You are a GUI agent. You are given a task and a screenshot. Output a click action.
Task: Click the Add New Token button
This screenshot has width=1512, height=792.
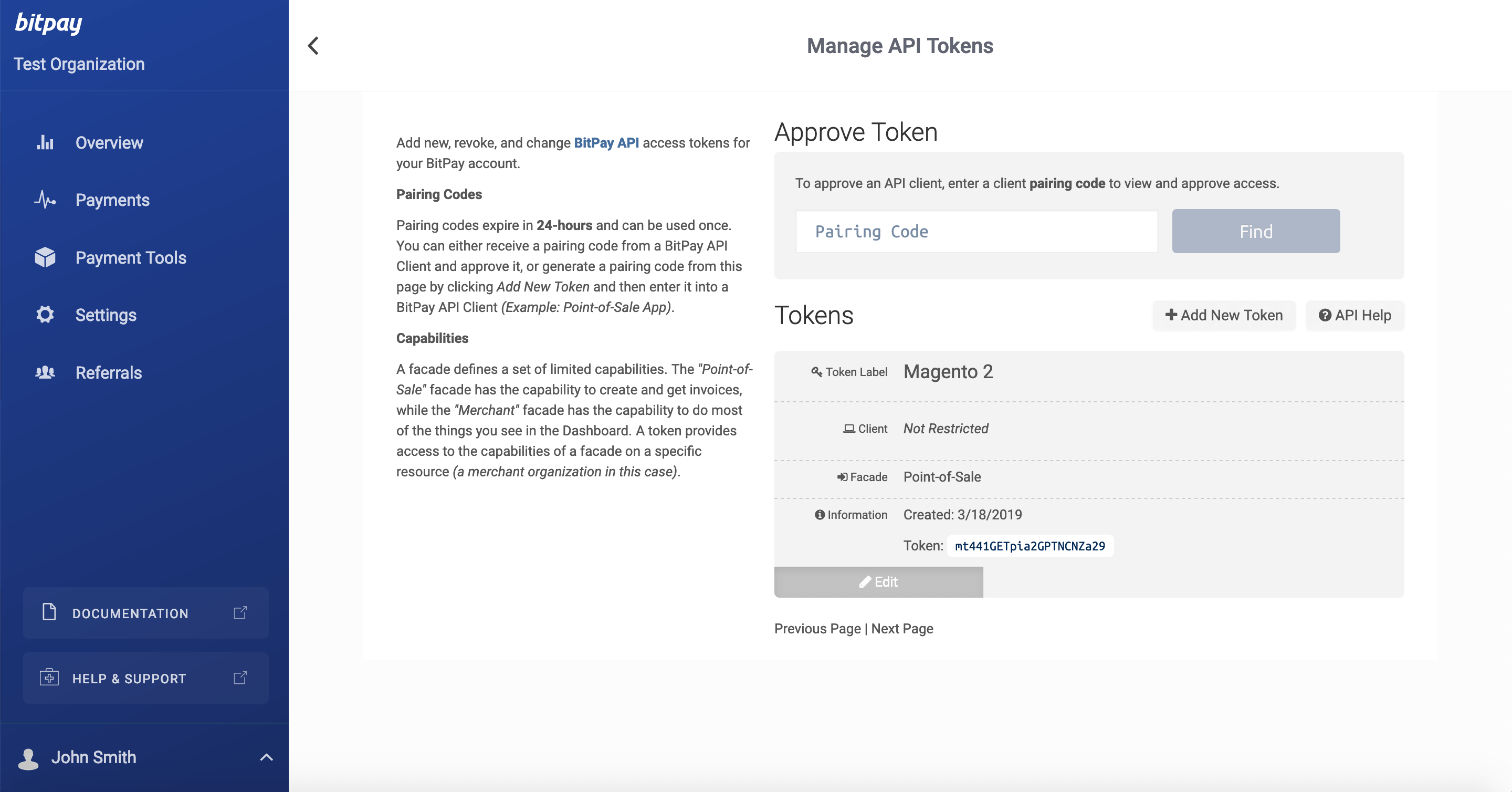1224,315
